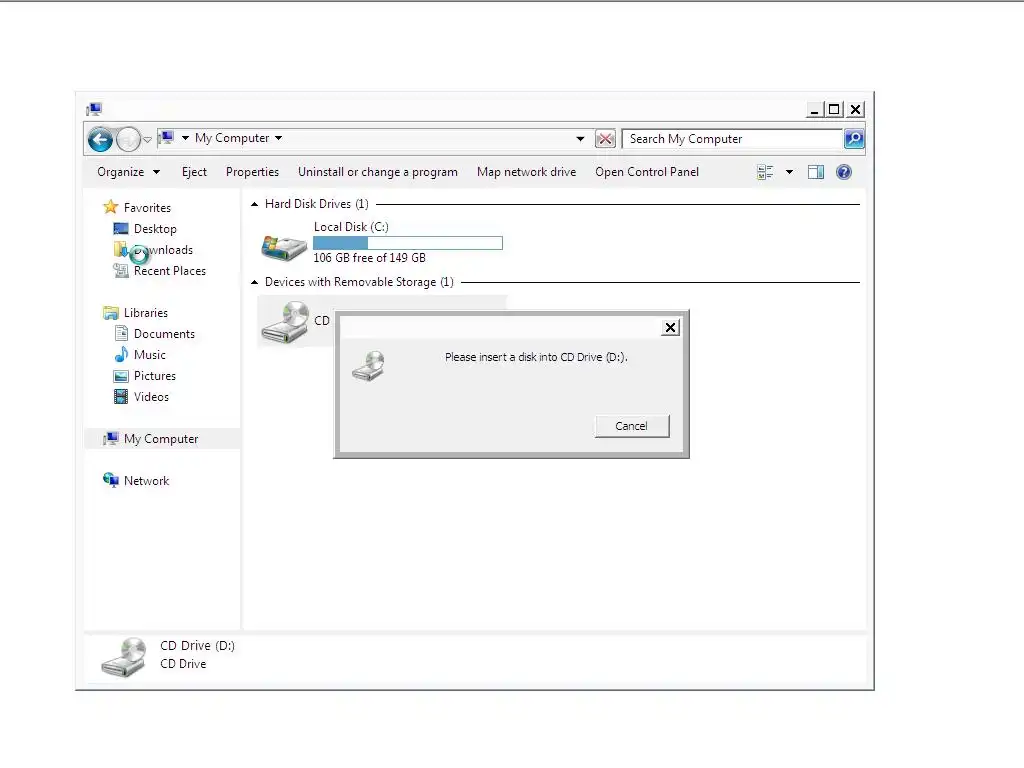The width and height of the screenshot is (1024, 768).
Task: Click the search magnifier icon
Action: pos(854,138)
